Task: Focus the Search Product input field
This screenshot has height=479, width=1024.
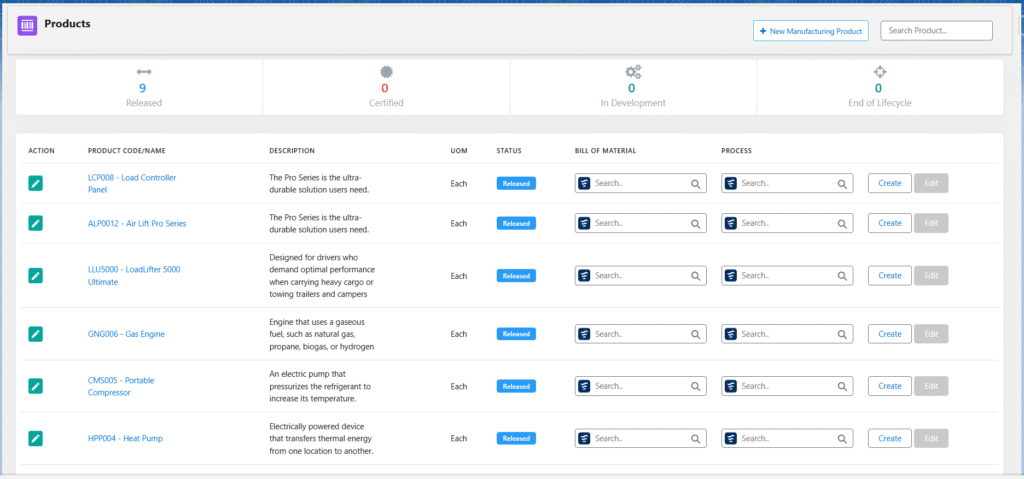Action: pyautogui.click(x=936, y=31)
